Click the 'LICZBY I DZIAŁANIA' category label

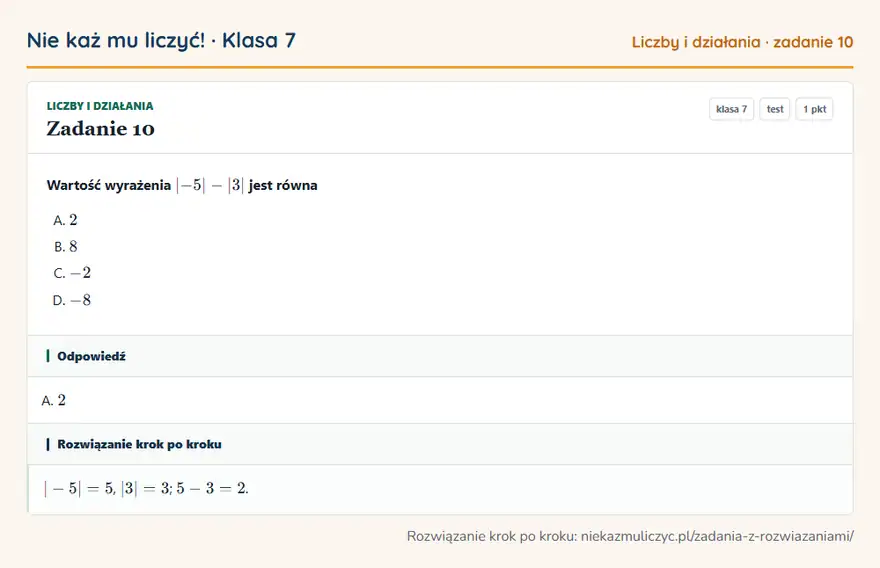pos(100,106)
